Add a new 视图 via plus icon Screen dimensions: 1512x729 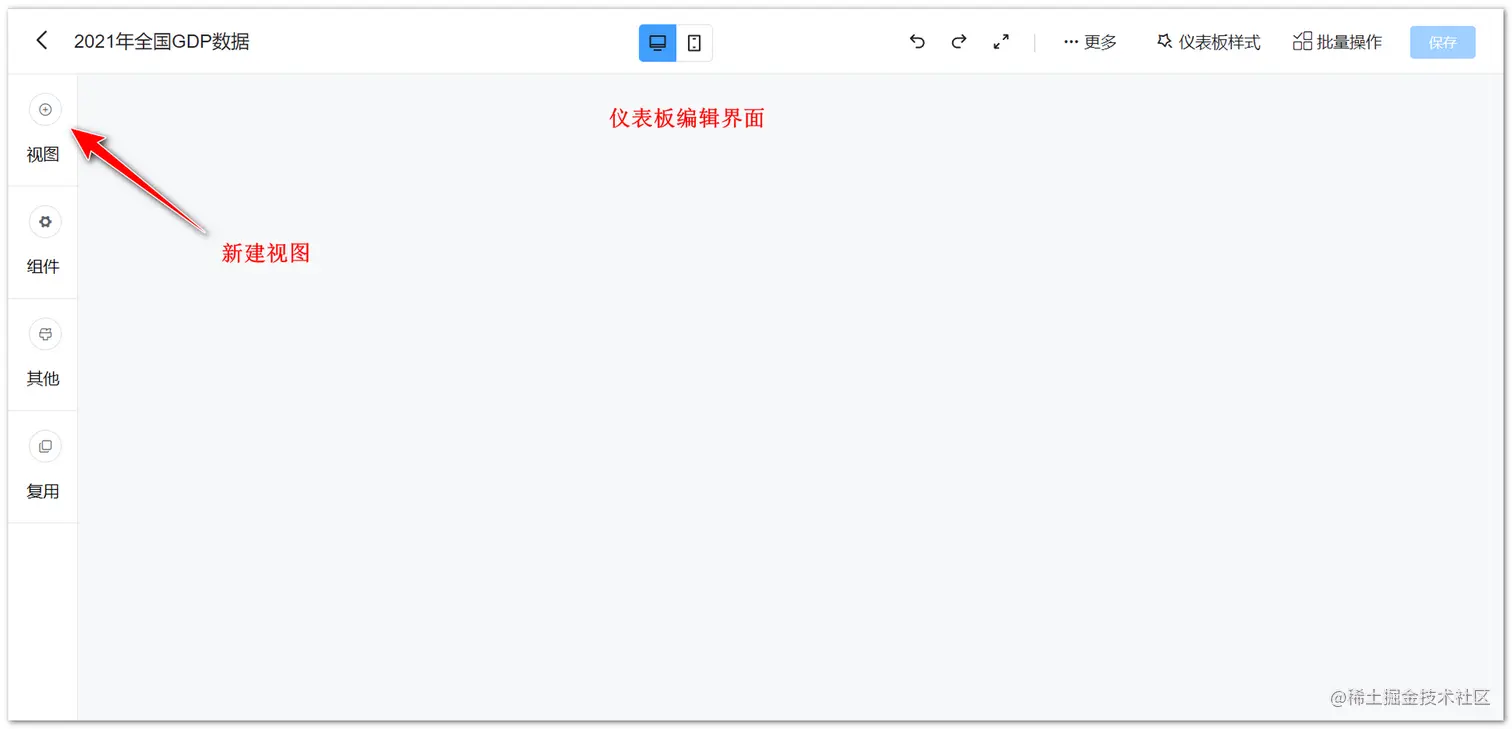coord(45,110)
